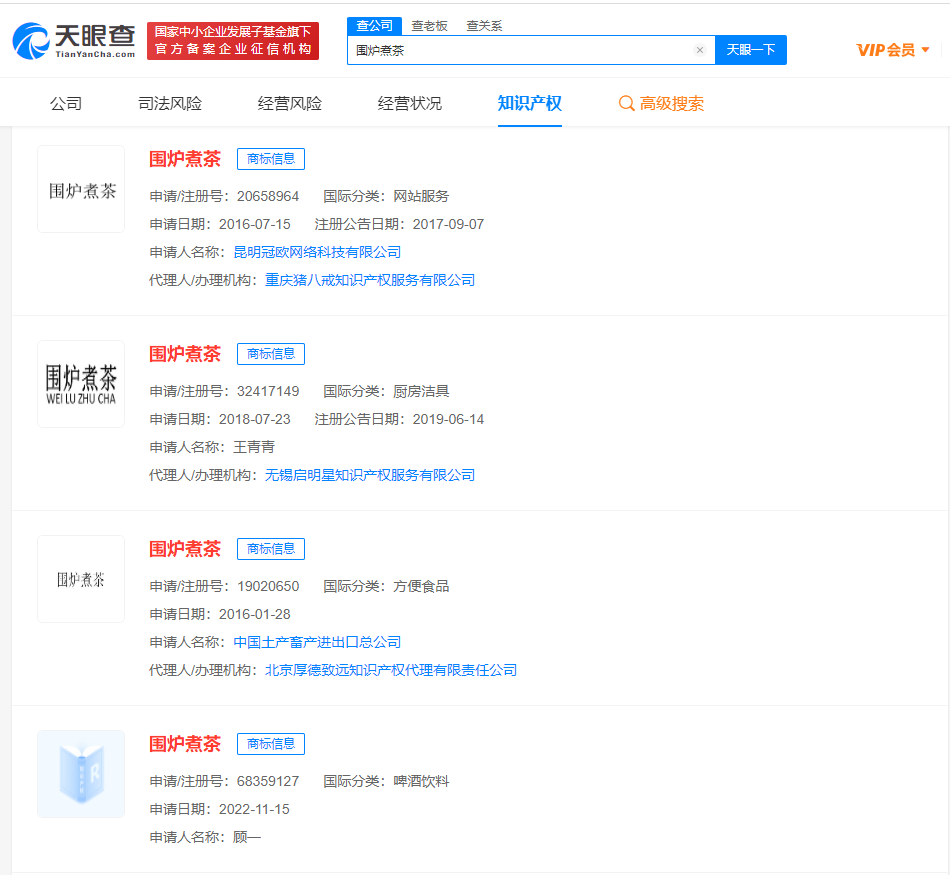Screen dimensions: 950x875
Task: Switch to the 公司 tab
Action: point(65,104)
